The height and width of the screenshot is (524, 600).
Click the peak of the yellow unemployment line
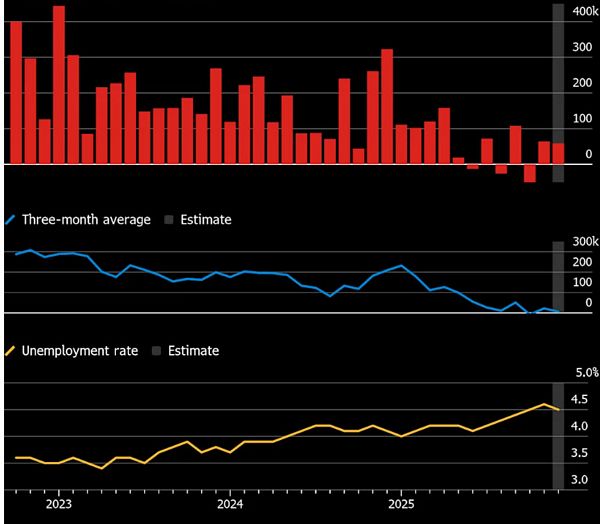[x=544, y=404]
